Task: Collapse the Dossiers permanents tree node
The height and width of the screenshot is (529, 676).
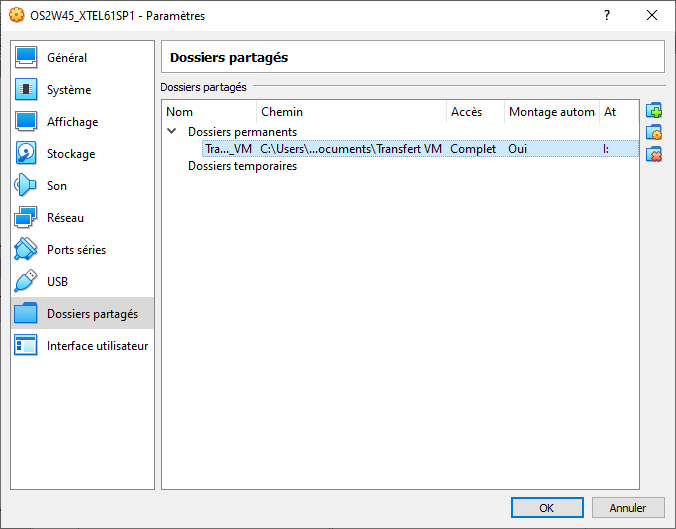Action: pos(172,131)
